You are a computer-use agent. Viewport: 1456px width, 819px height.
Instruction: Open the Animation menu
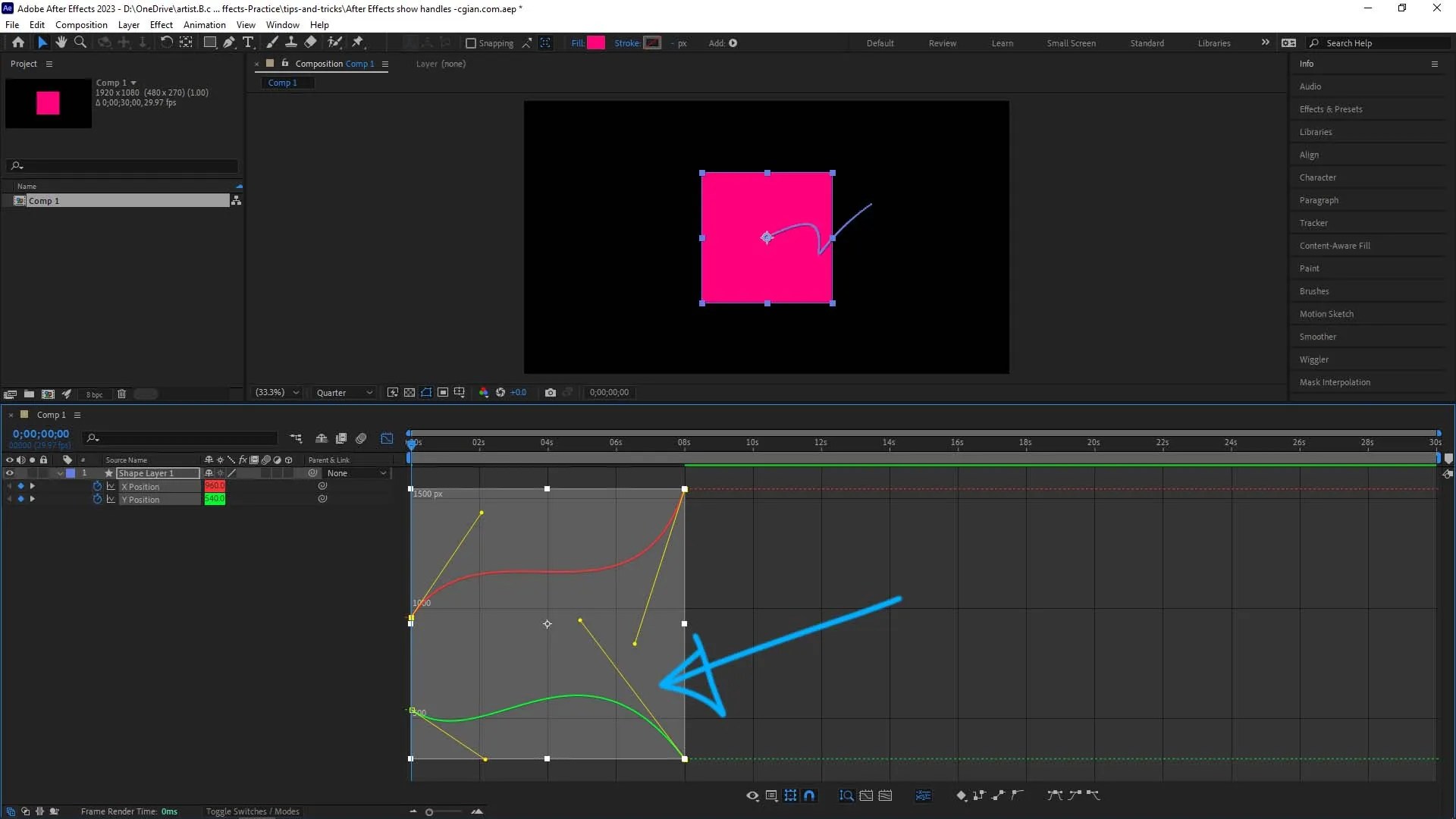click(x=204, y=25)
